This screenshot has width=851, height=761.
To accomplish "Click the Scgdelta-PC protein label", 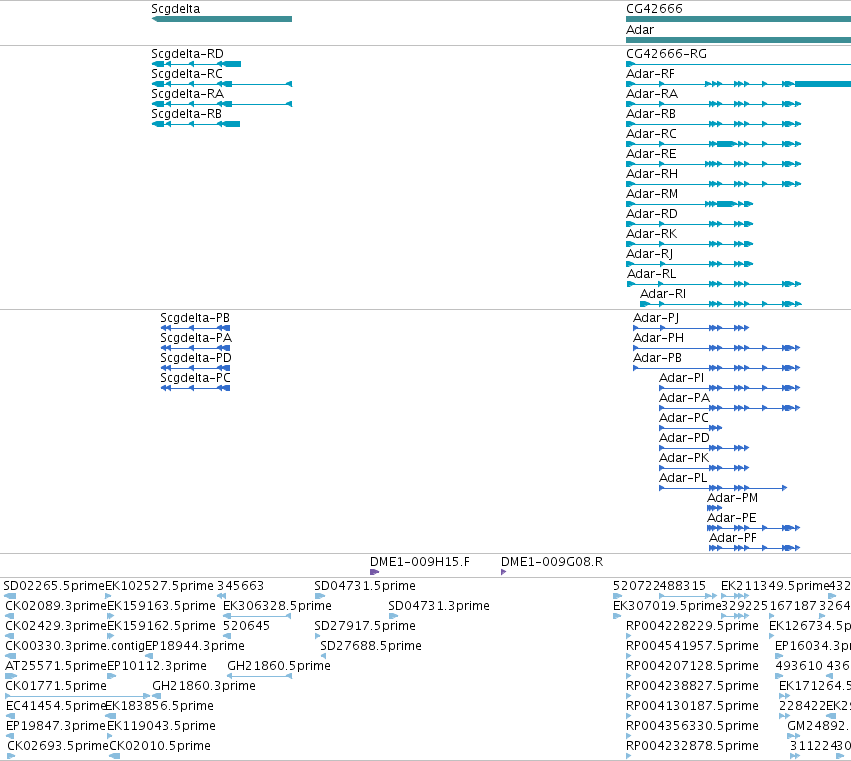I will click(x=195, y=378).
